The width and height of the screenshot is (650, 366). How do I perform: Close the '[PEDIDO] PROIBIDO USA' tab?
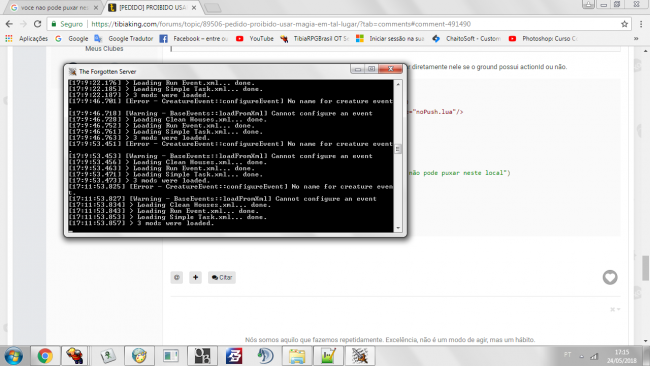tap(194, 7)
